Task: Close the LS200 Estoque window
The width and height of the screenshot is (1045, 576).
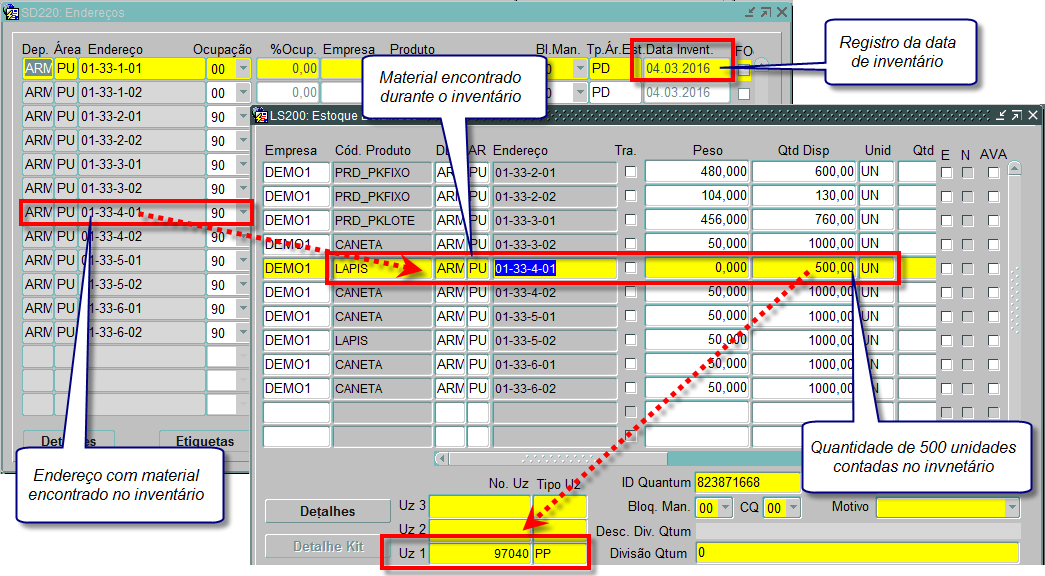Action: click(1033, 115)
